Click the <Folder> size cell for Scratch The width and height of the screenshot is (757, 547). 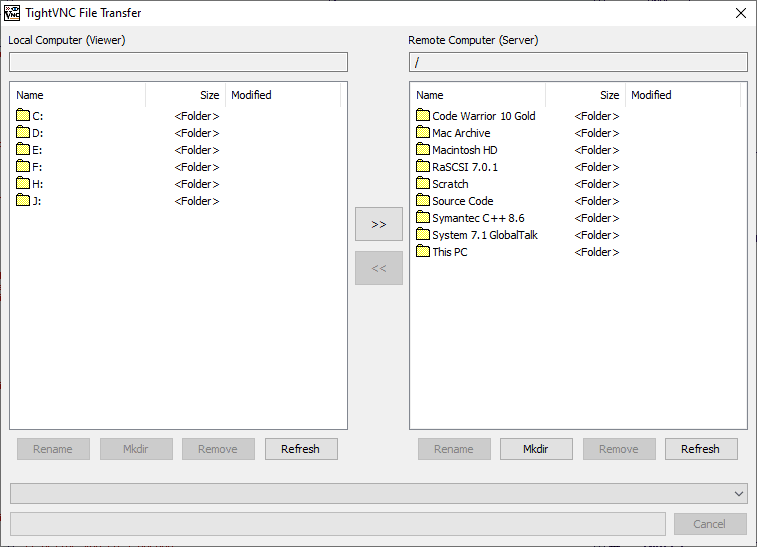click(x=597, y=184)
